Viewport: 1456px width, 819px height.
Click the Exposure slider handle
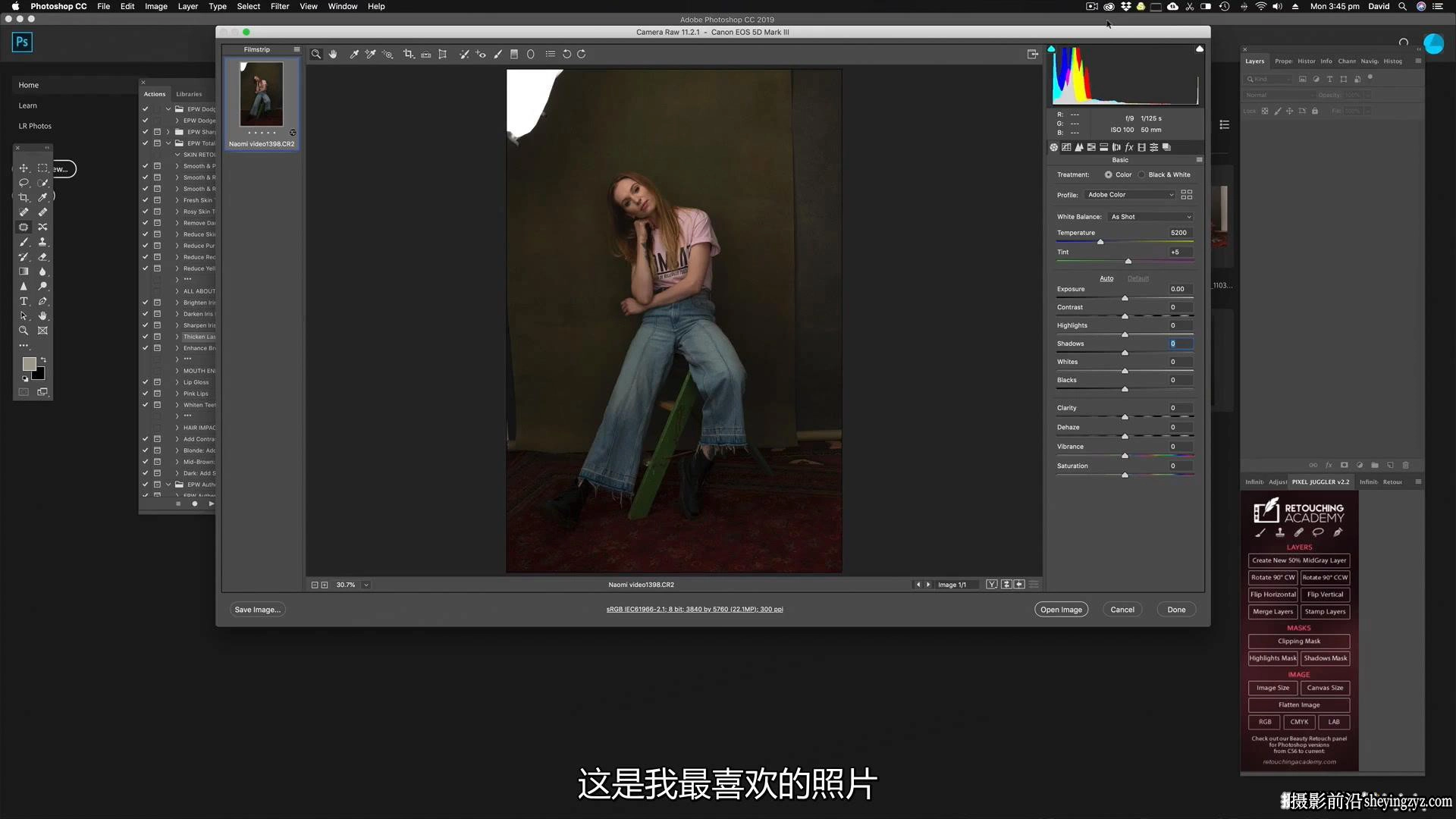coord(1125,298)
